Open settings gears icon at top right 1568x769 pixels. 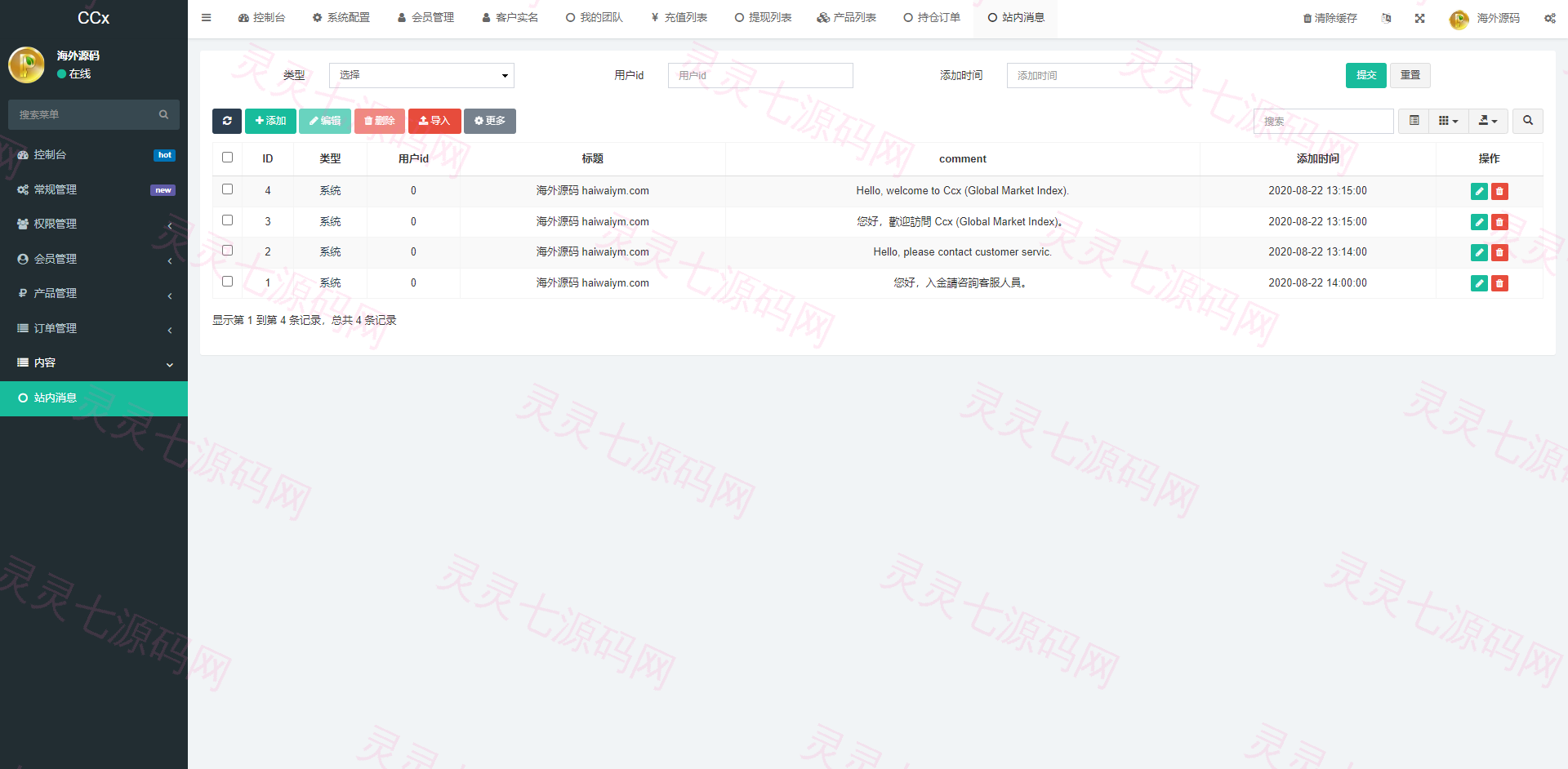click(1549, 18)
